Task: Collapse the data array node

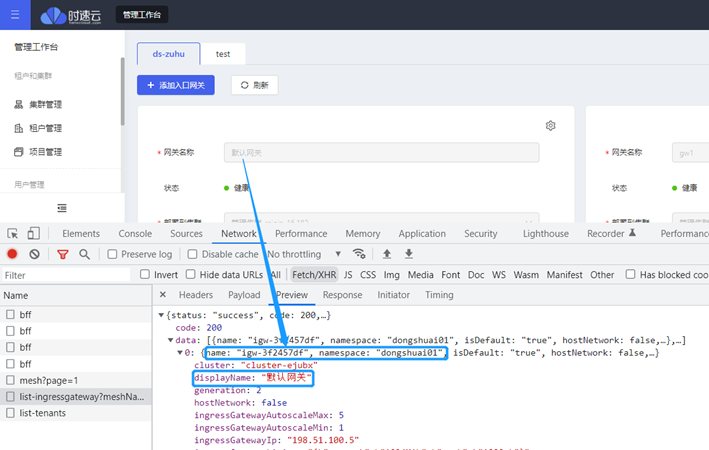Action: (170, 340)
